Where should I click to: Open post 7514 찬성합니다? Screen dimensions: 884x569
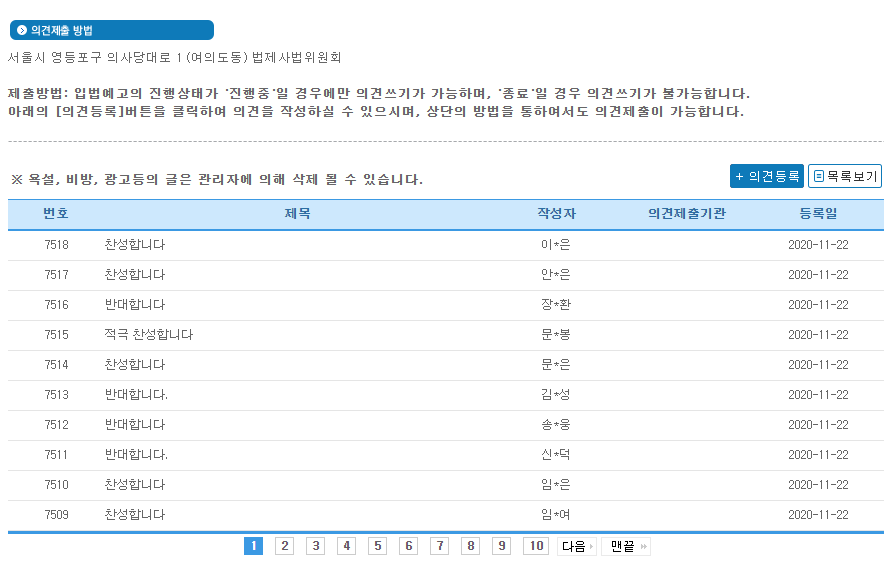pyautogui.click(x=135, y=364)
